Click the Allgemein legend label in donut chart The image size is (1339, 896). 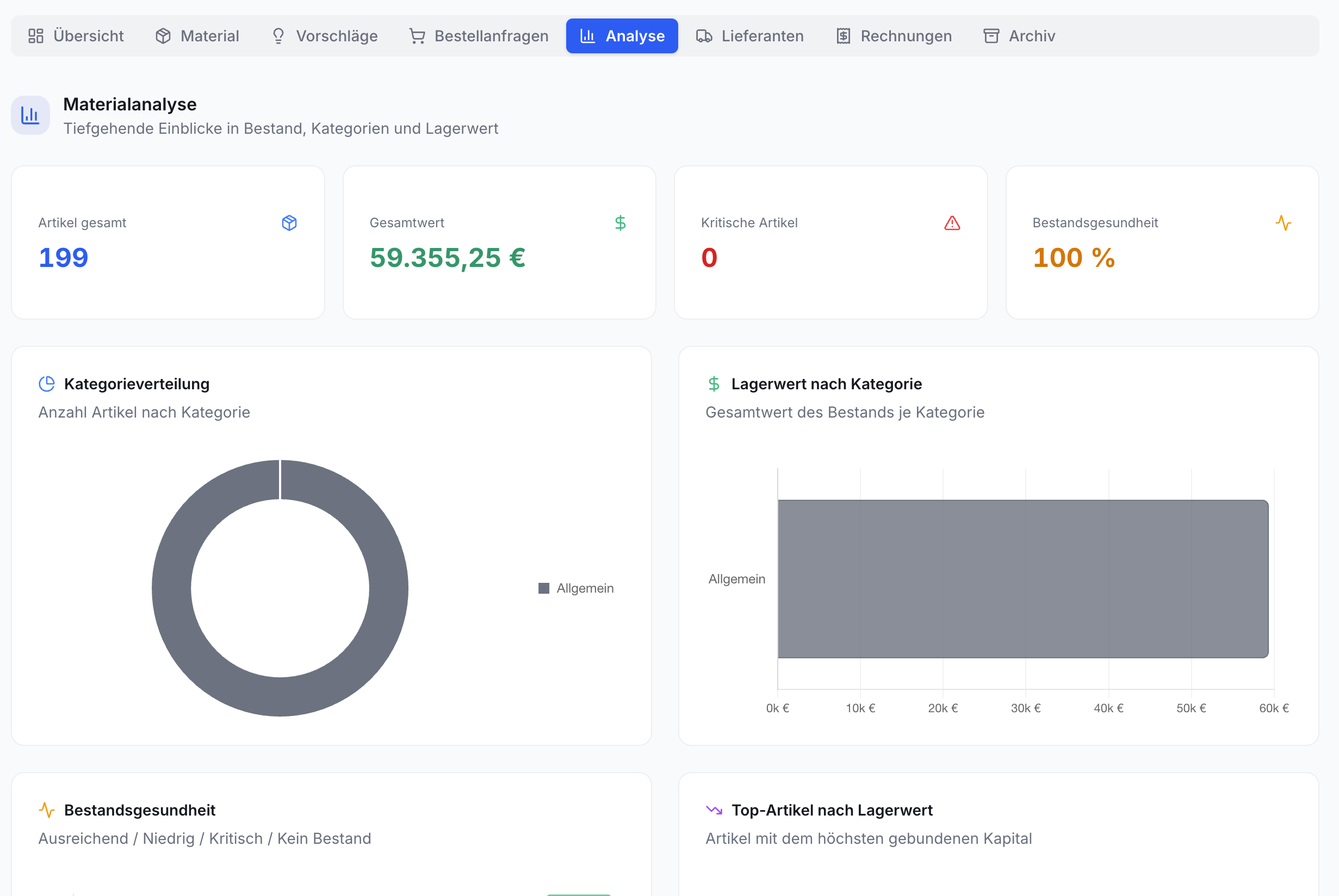click(585, 588)
